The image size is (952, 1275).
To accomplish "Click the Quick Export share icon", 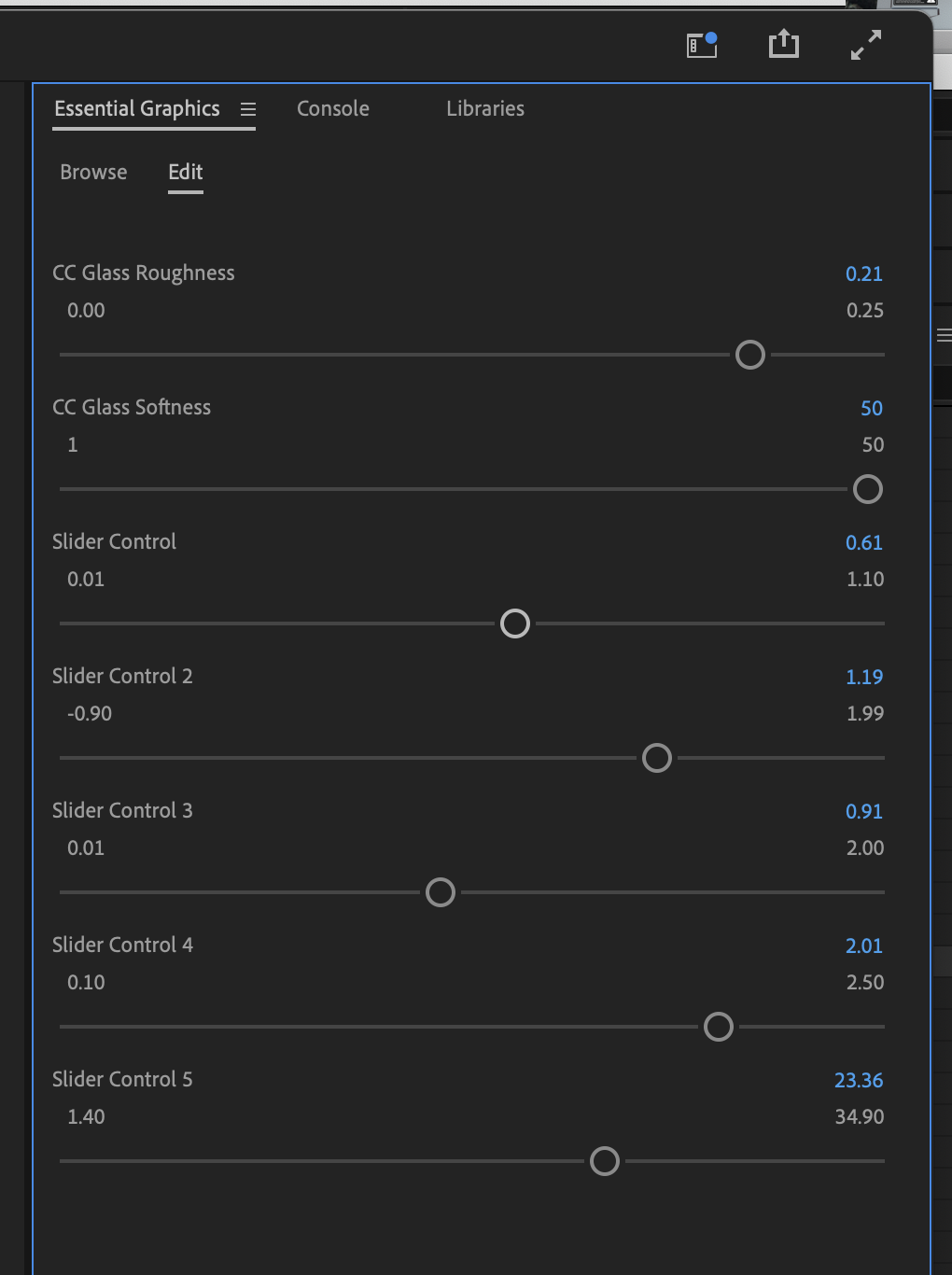I will coord(783,44).
